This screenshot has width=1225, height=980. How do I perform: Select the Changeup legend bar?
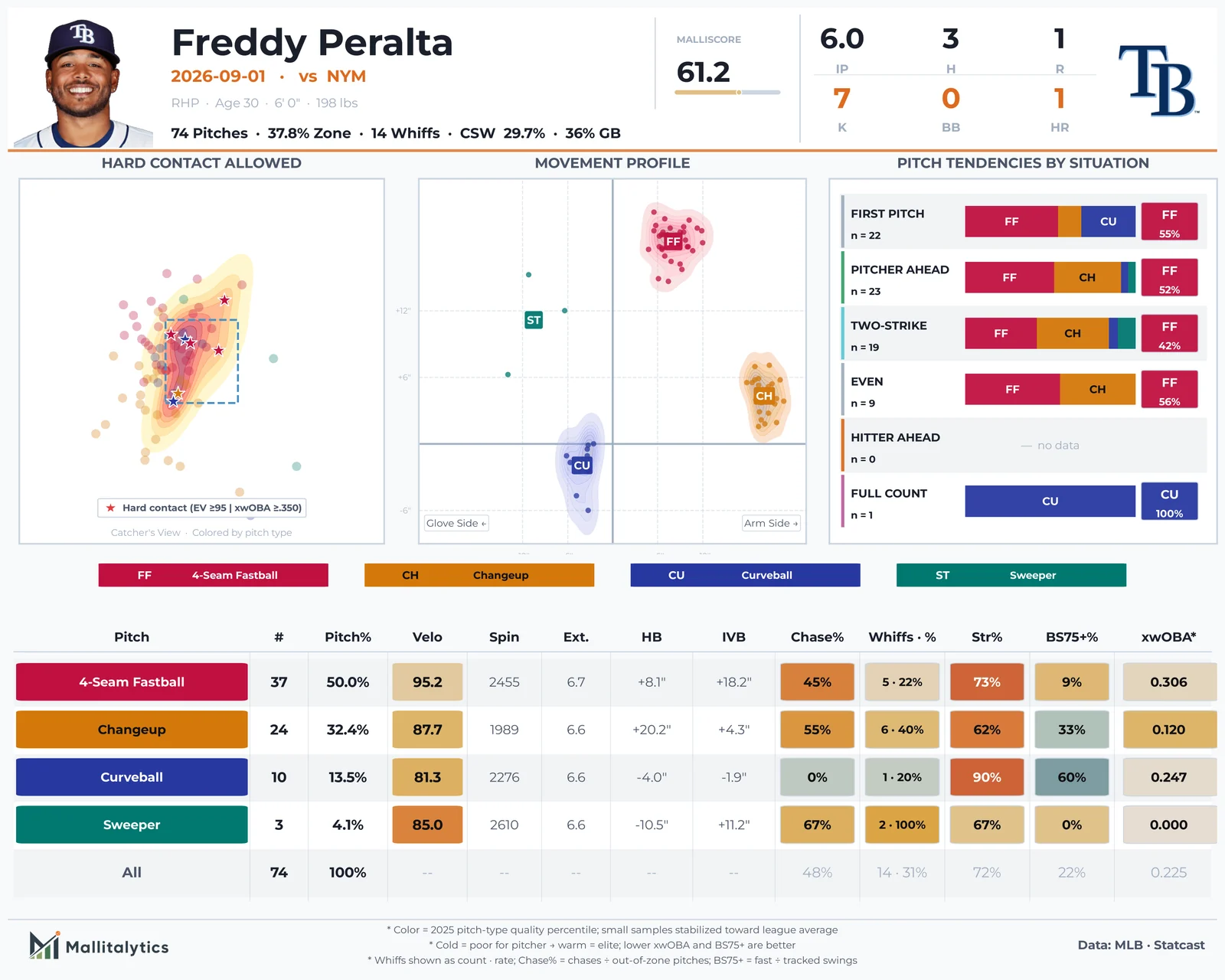[x=479, y=575]
